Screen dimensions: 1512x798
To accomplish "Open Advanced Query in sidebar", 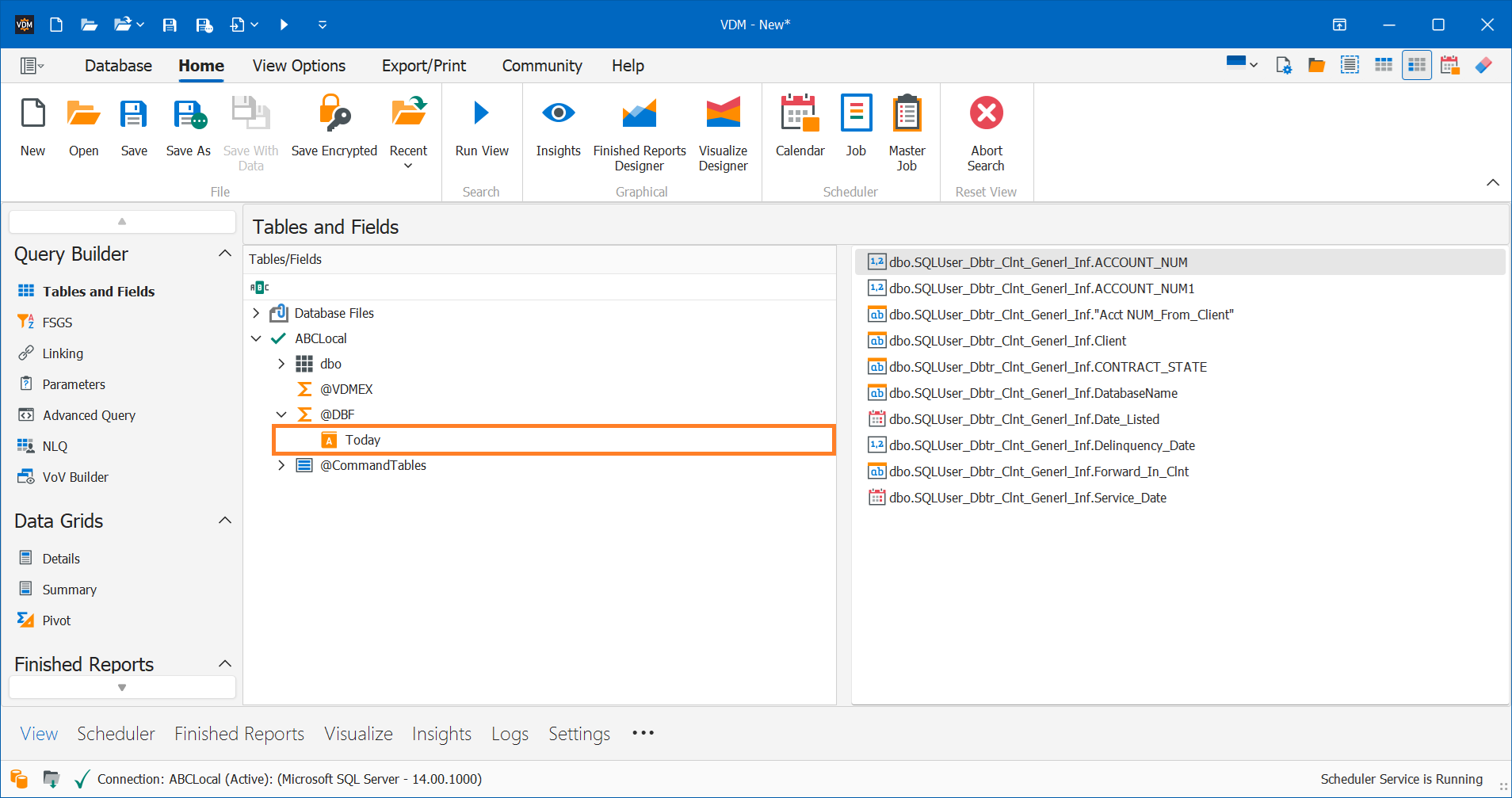I will [x=89, y=415].
